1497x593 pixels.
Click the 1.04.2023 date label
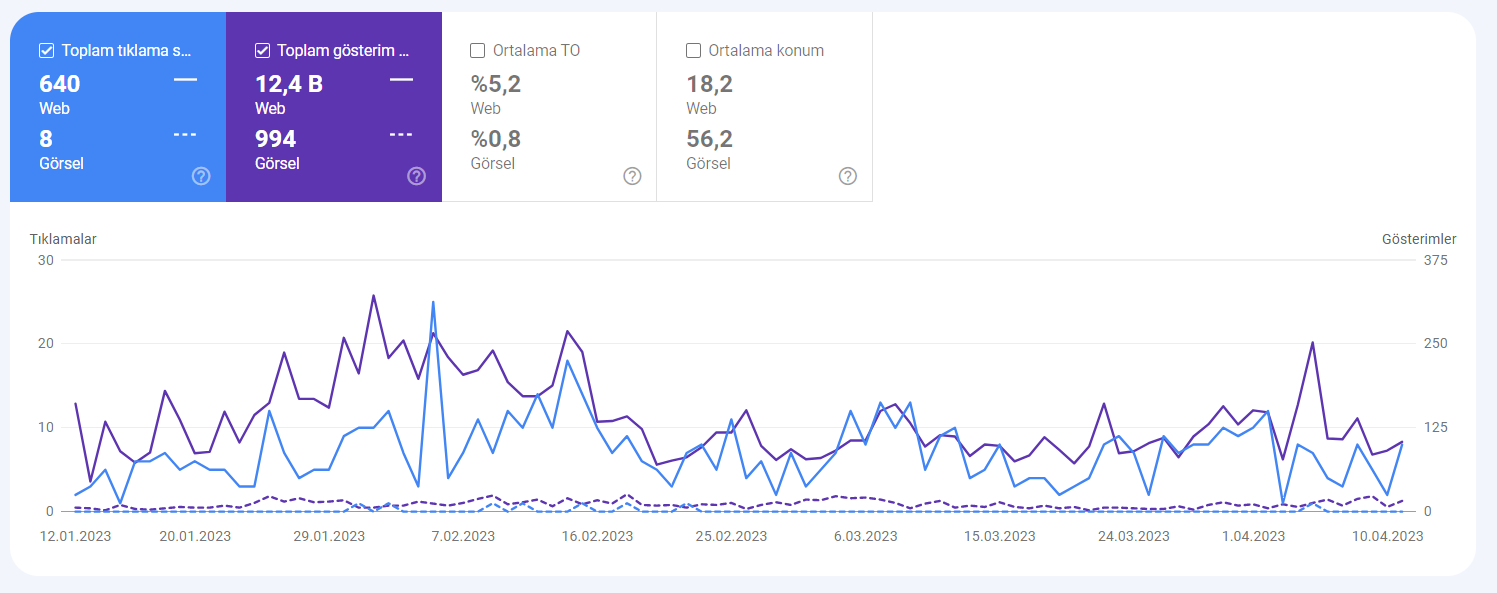coord(1254,536)
